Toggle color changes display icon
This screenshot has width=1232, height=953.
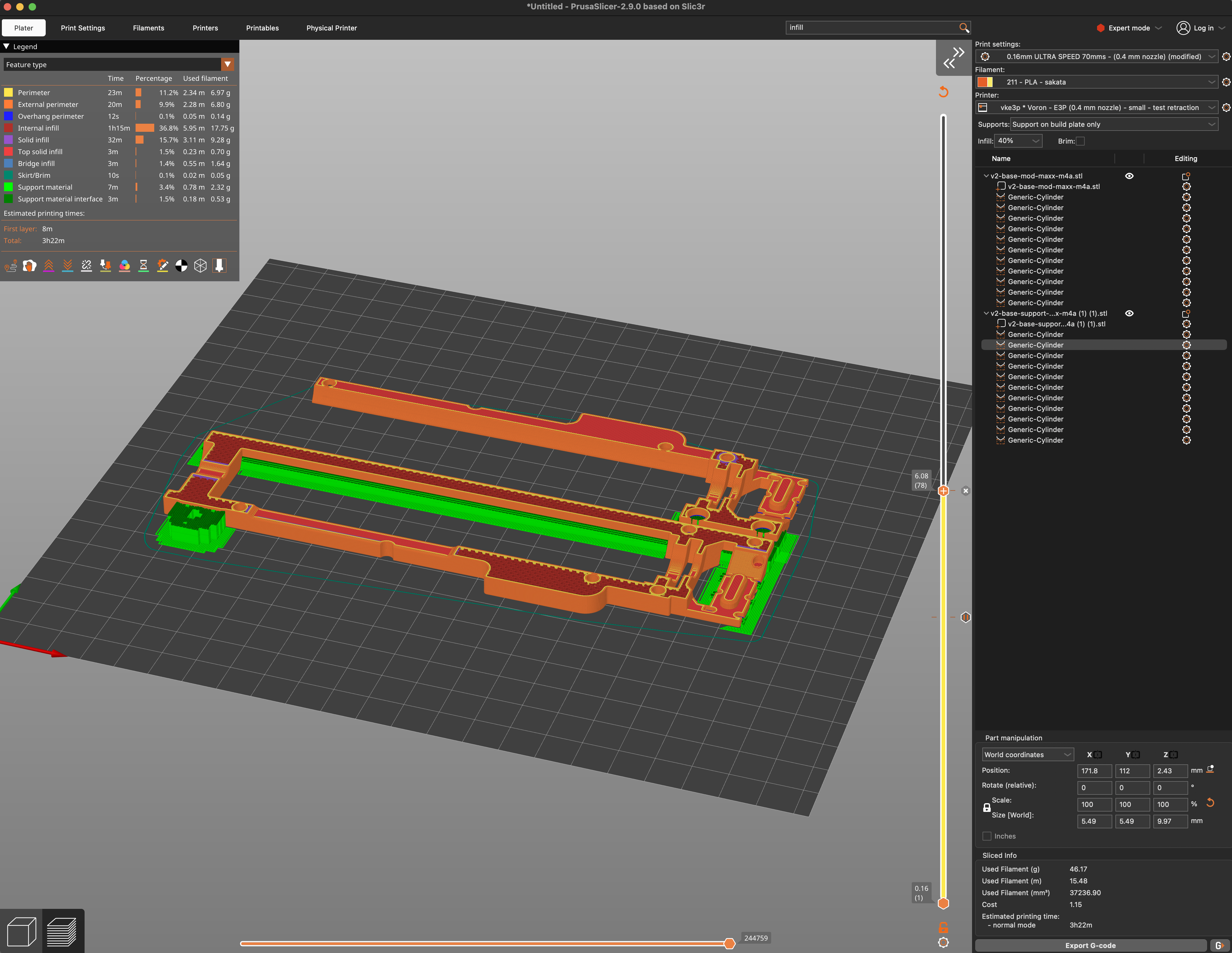(x=125, y=265)
